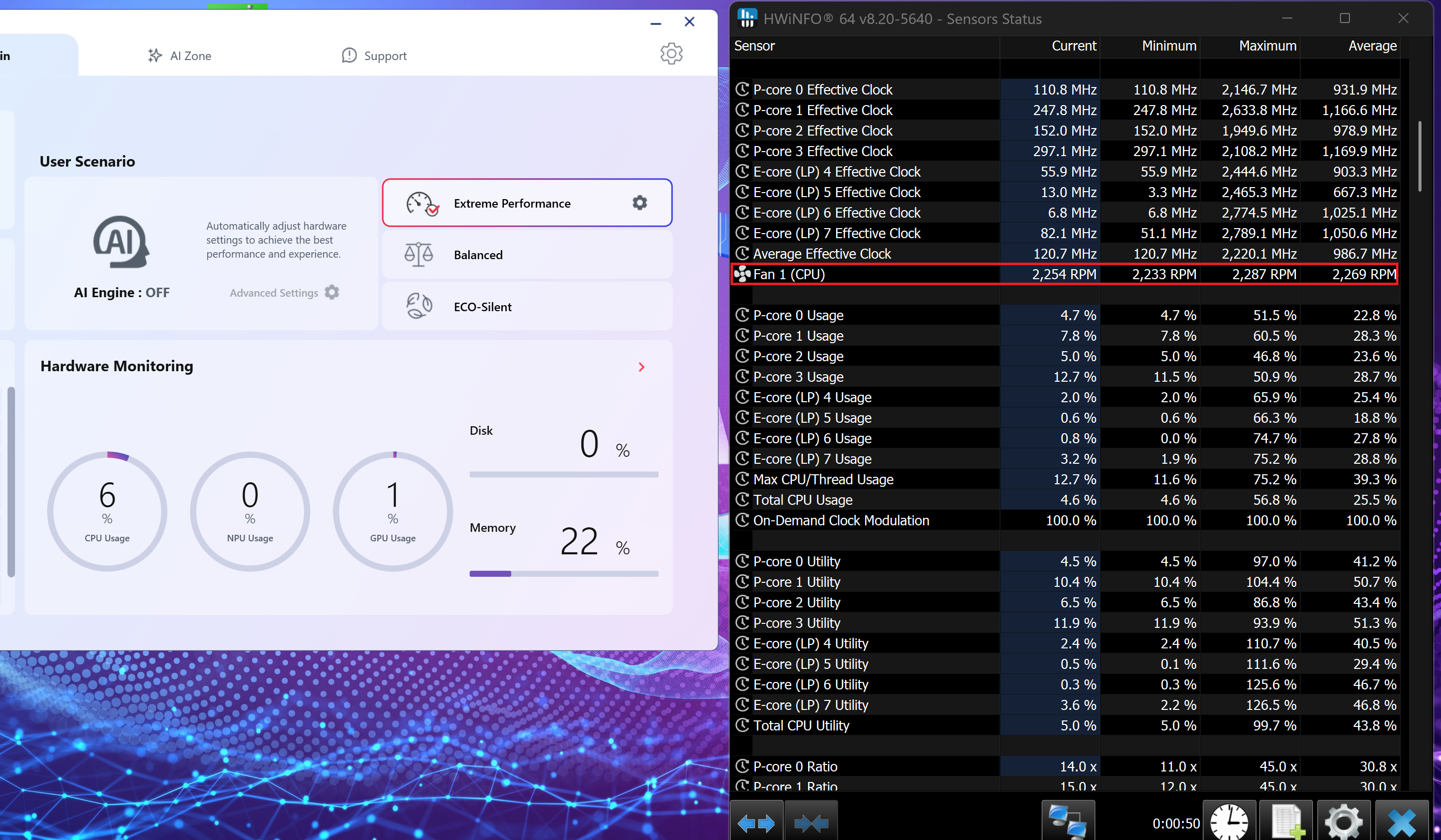Switch to the AI Zone tab

point(180,56)
